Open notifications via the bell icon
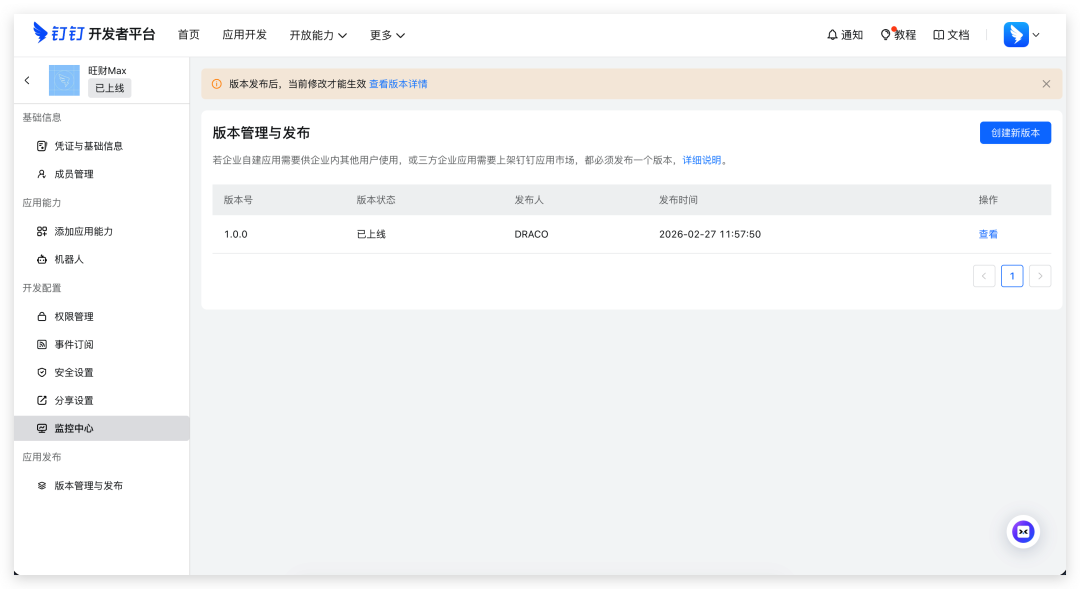Image resolution: width=1080 pixels, height=589 pixels. 844,35
